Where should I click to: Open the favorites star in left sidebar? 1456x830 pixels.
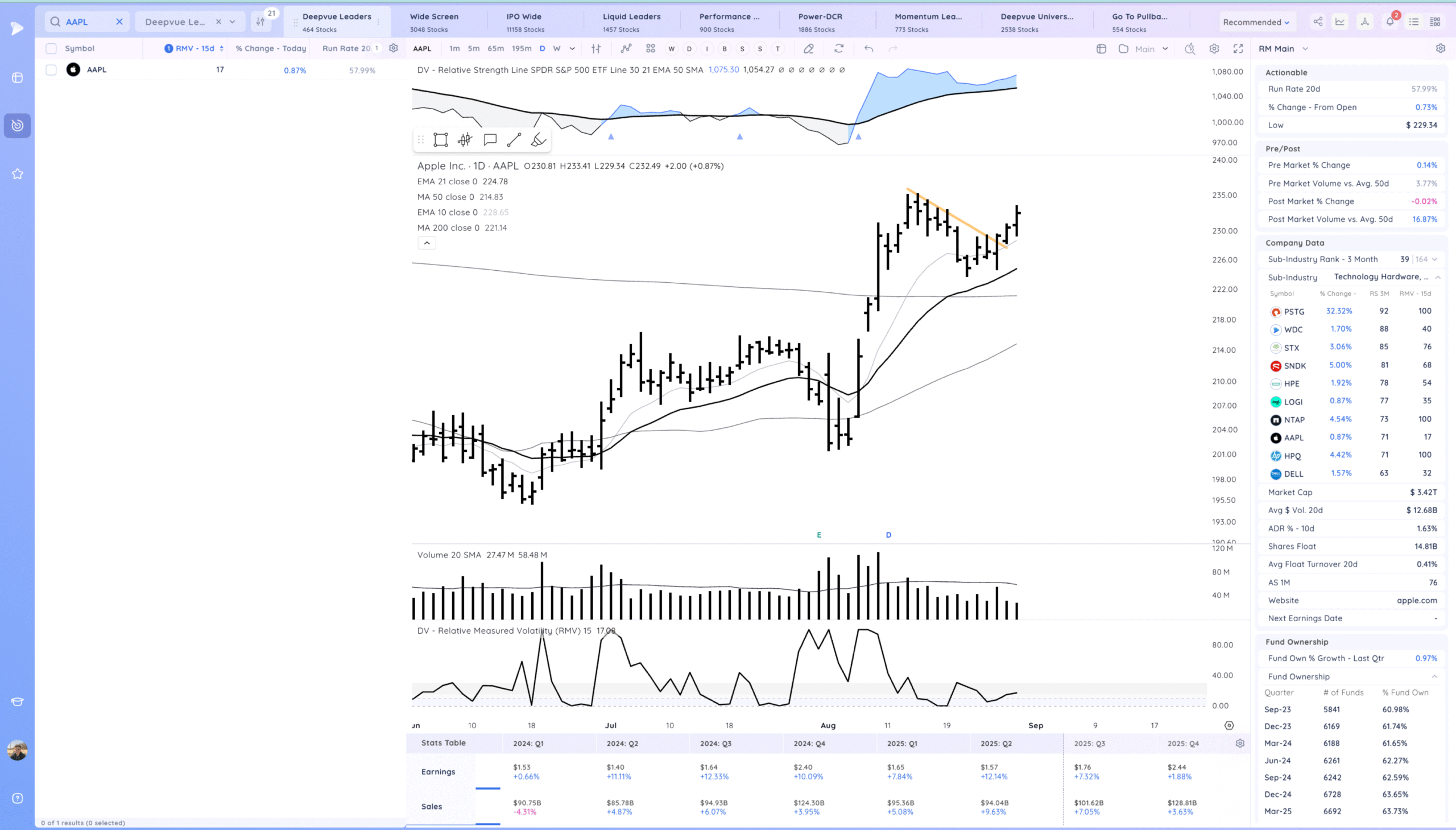18,174
